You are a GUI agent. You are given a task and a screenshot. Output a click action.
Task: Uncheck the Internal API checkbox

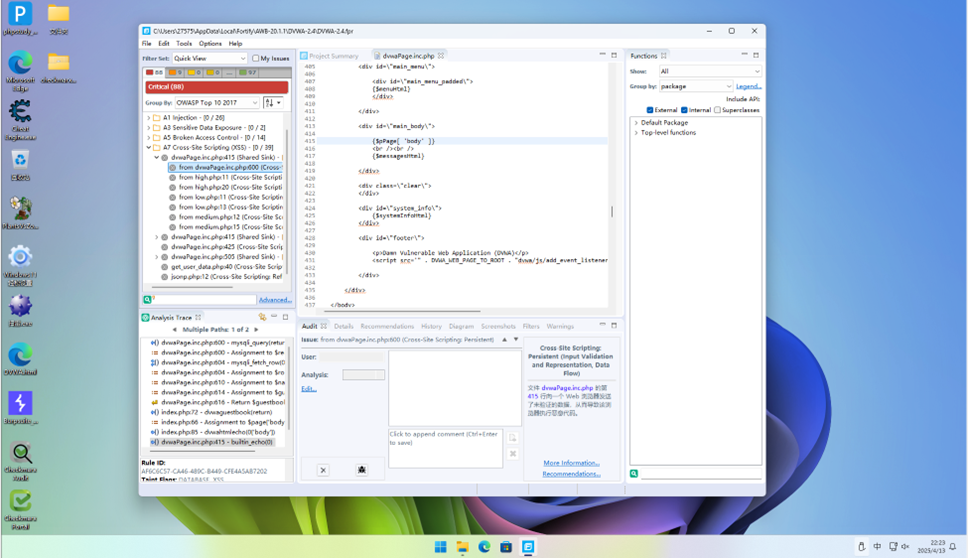684,110
